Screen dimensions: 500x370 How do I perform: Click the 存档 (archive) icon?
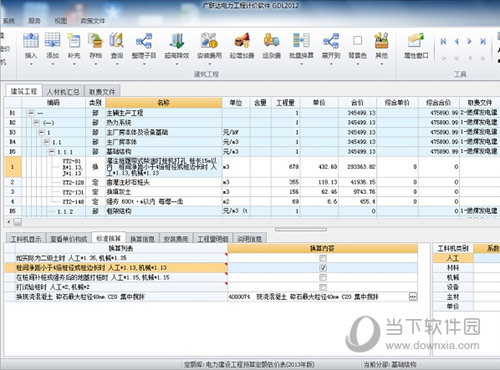[96, 41]
